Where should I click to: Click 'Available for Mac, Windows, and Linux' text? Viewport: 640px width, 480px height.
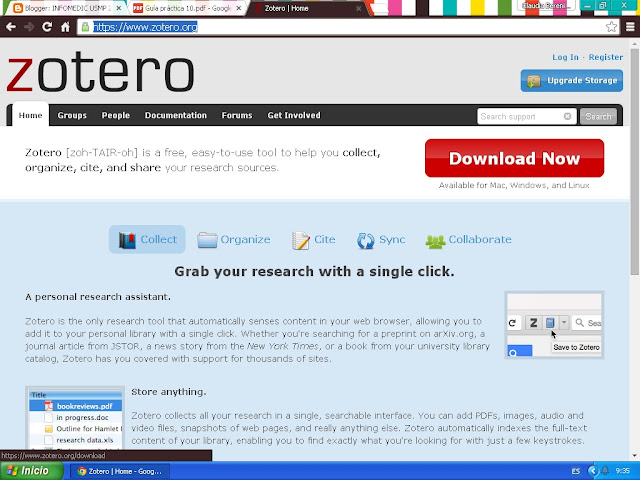coord(514,185)
